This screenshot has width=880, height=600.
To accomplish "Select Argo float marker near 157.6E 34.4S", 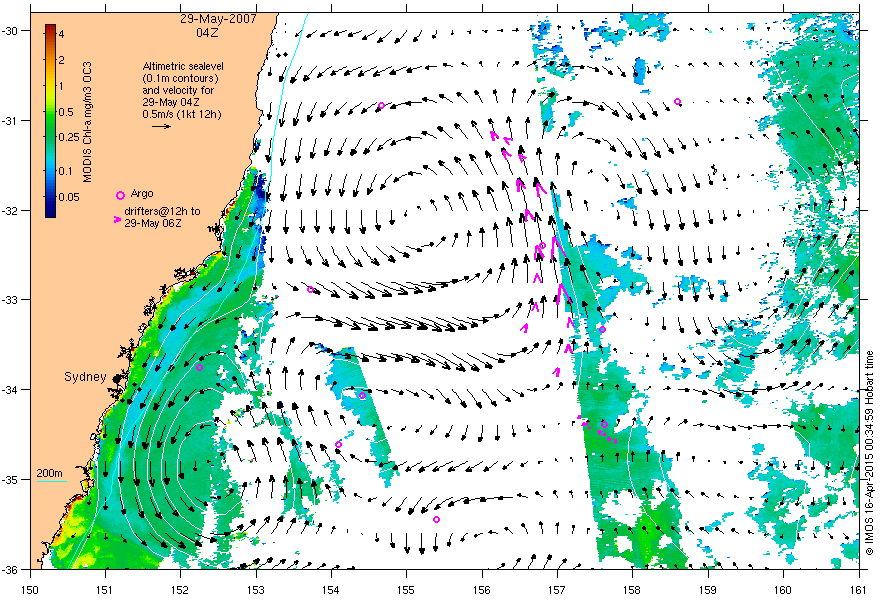I will 604,424.
